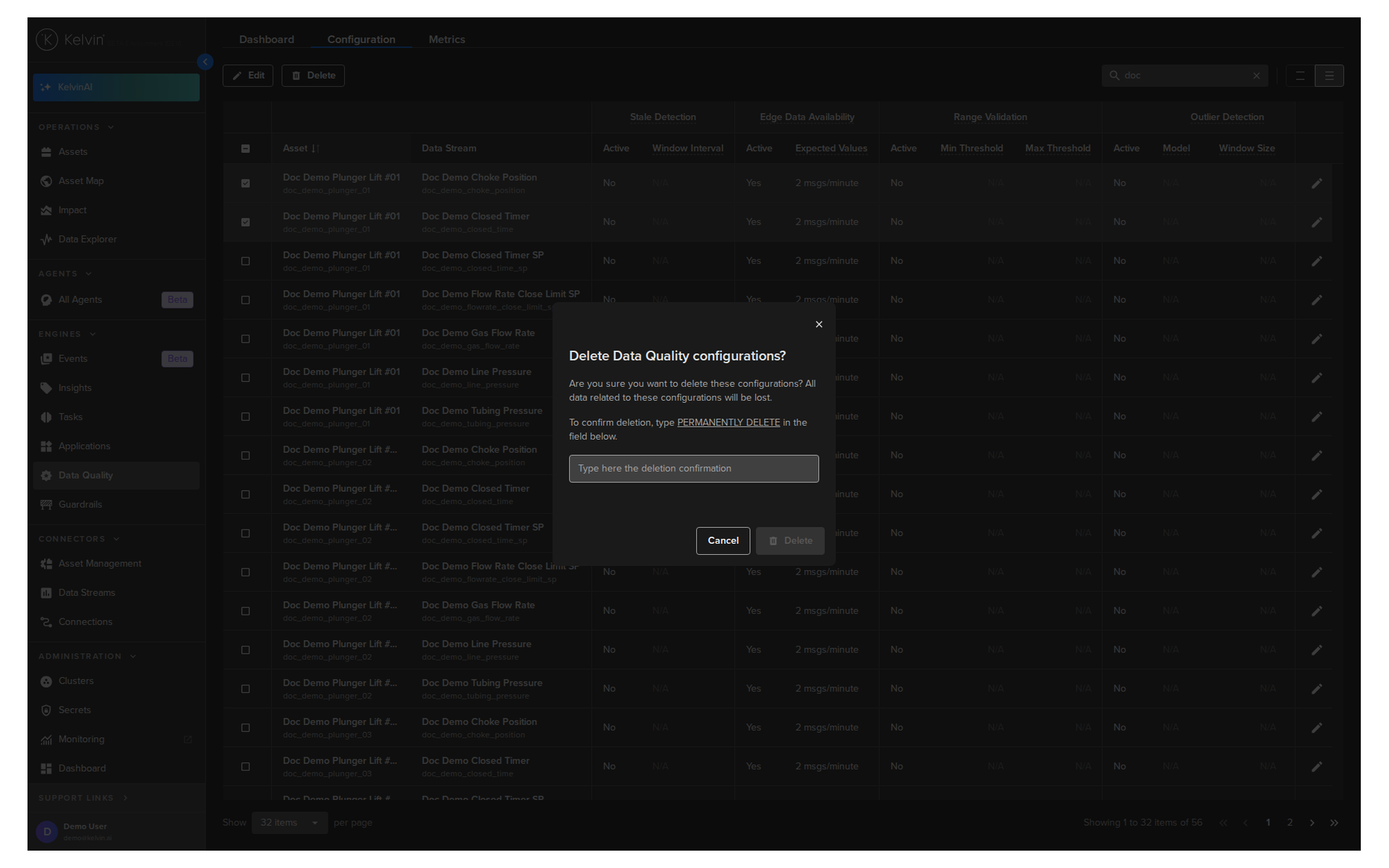Collapse the sidebar with the arrow button

pyautogui.click(x=205, y=62)
